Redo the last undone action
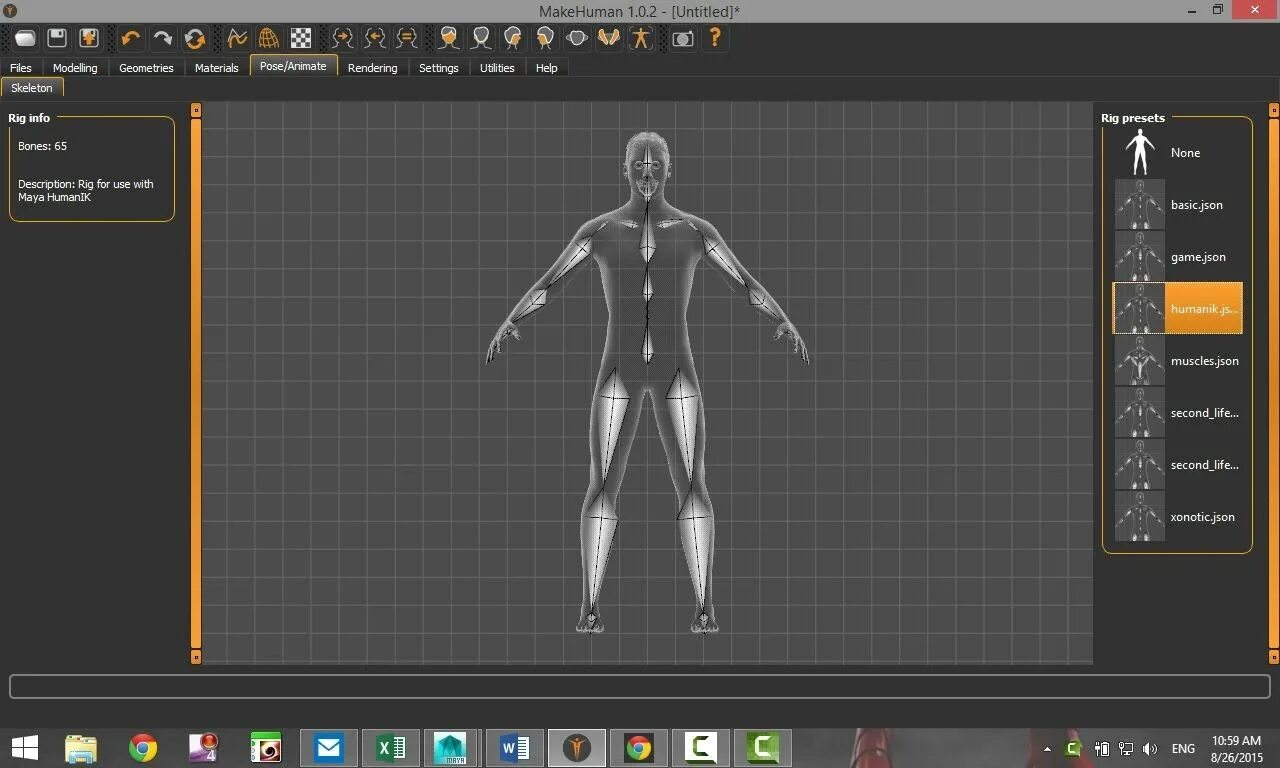This screenshot has height=768, width=1280. pyautogui.click(x=162, y=38)
